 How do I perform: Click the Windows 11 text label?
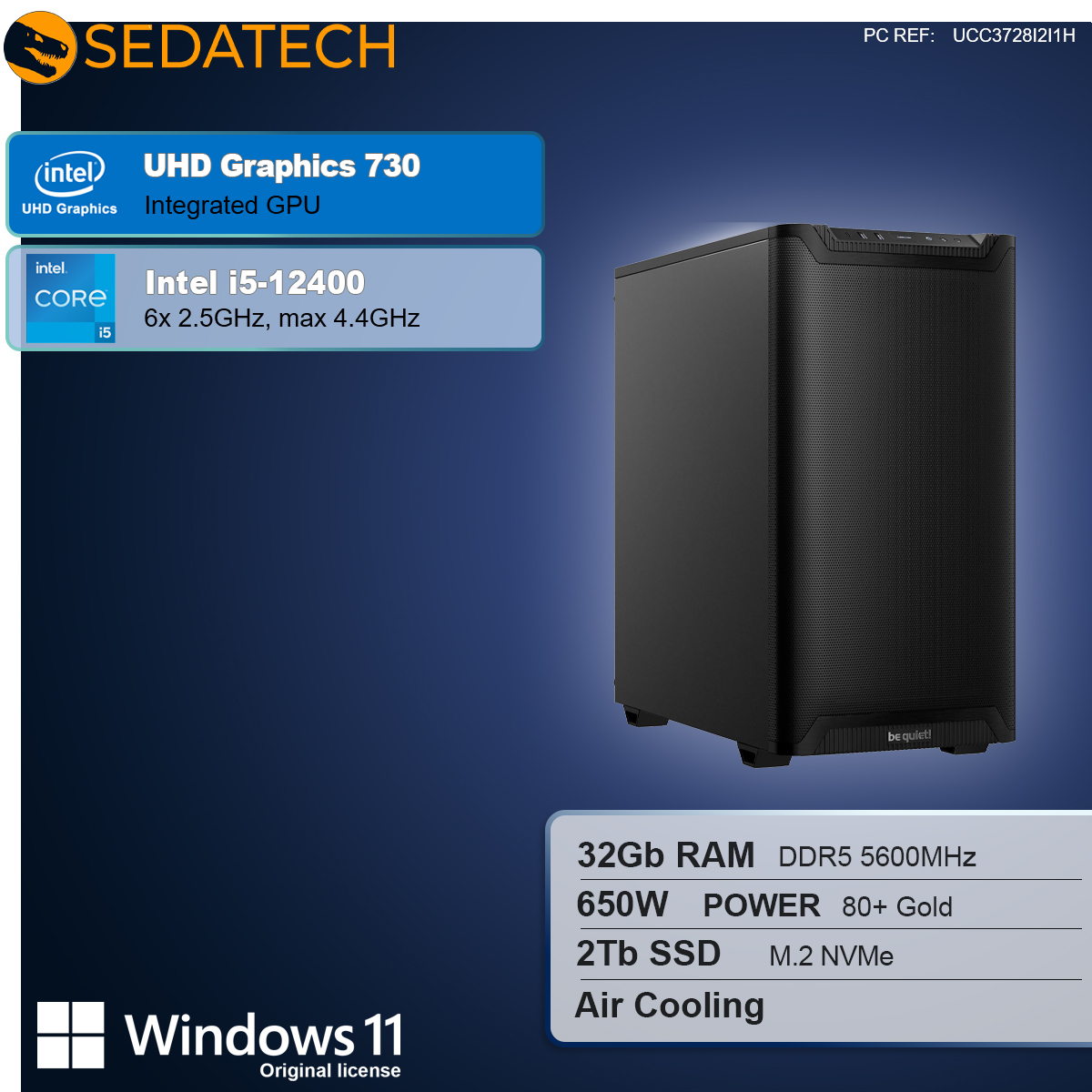pos(264,1035)
